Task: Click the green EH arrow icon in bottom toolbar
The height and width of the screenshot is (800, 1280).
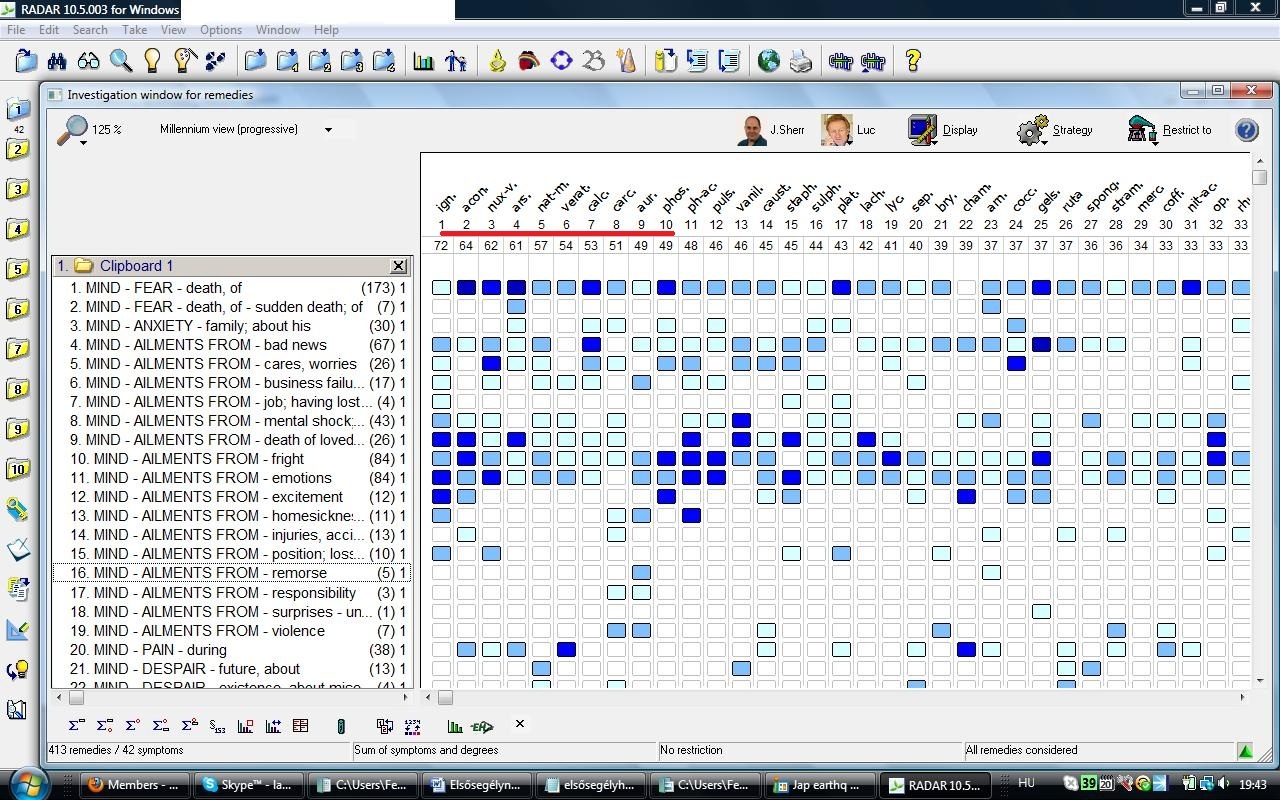Action: 483,726
